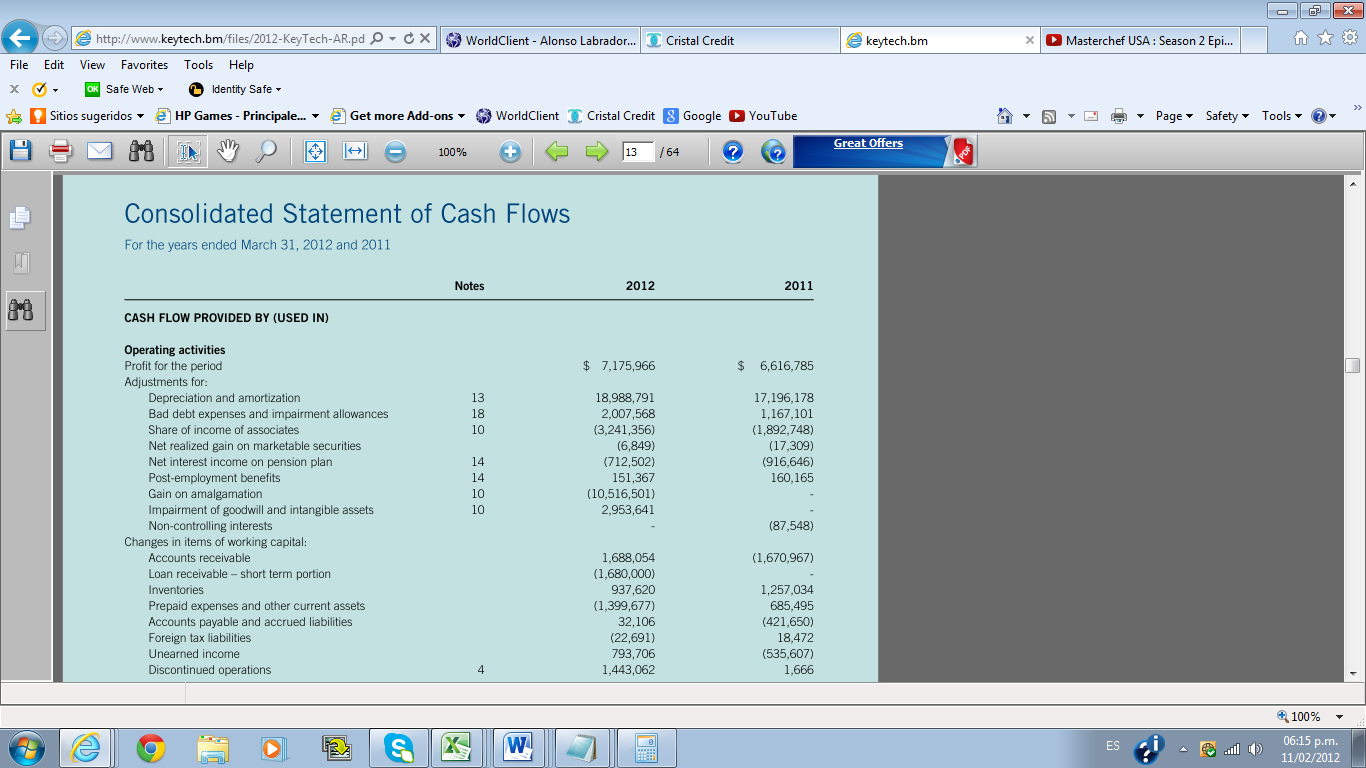Email the PDF using the envelope icon

click(x=99, y=152)
